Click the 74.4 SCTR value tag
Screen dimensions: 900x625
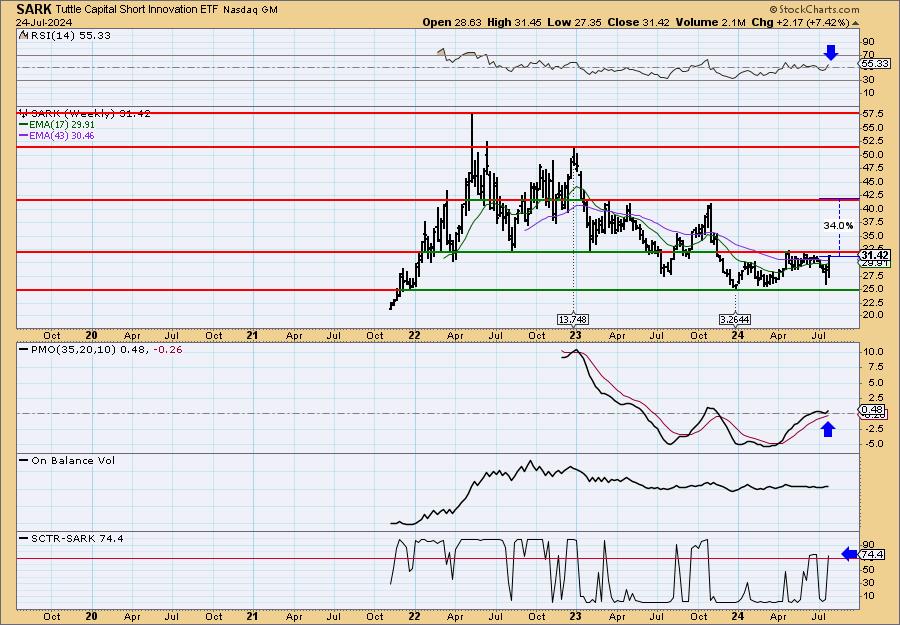point(873,554)
